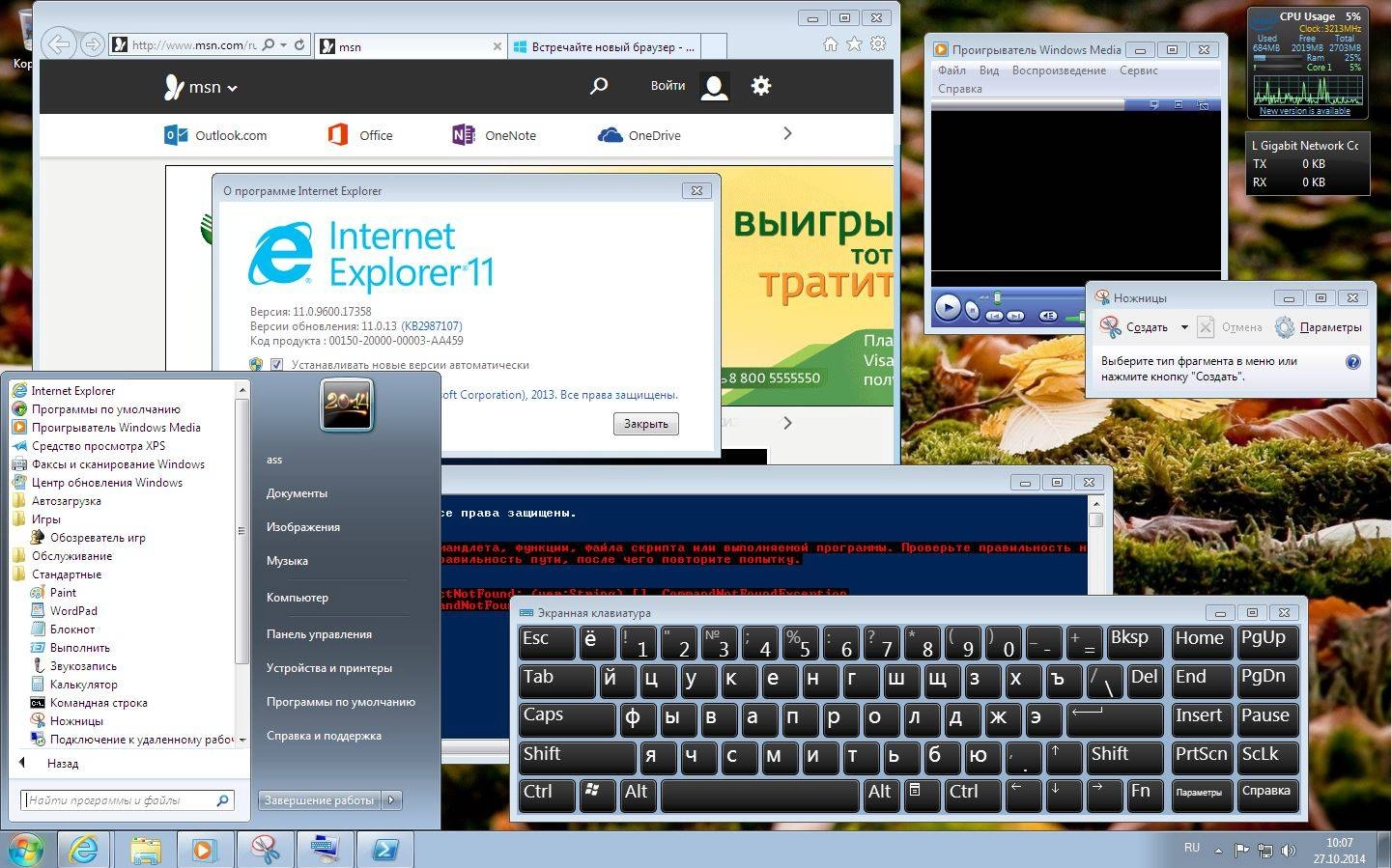Click the Media Player seek slider handle
Image resolution: width=1392 pixels, height=868 pixels.
pyautogui.click(x=997, y=297)
